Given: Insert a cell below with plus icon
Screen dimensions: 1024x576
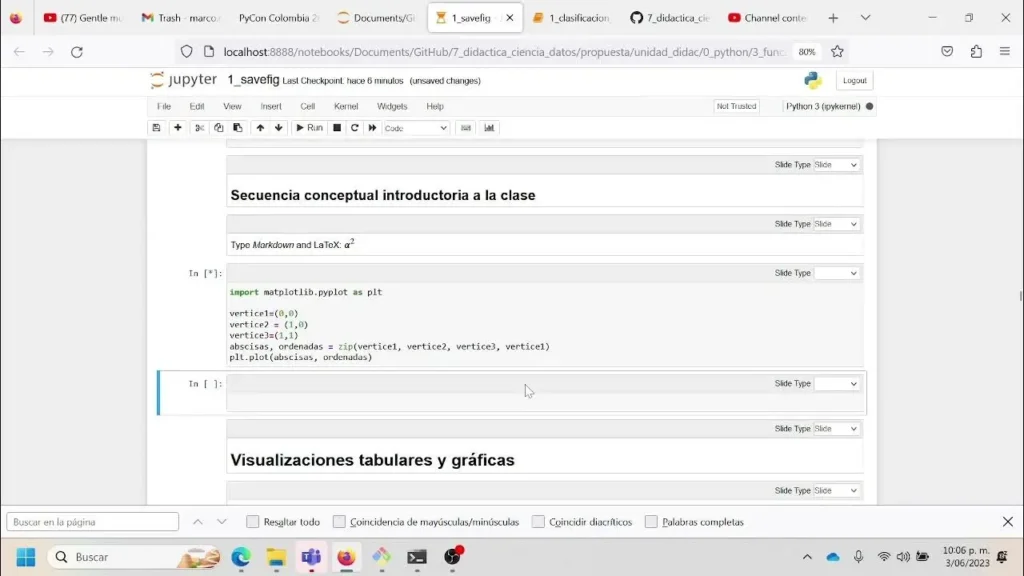Looking at the screenshot, I should point(178,128).
